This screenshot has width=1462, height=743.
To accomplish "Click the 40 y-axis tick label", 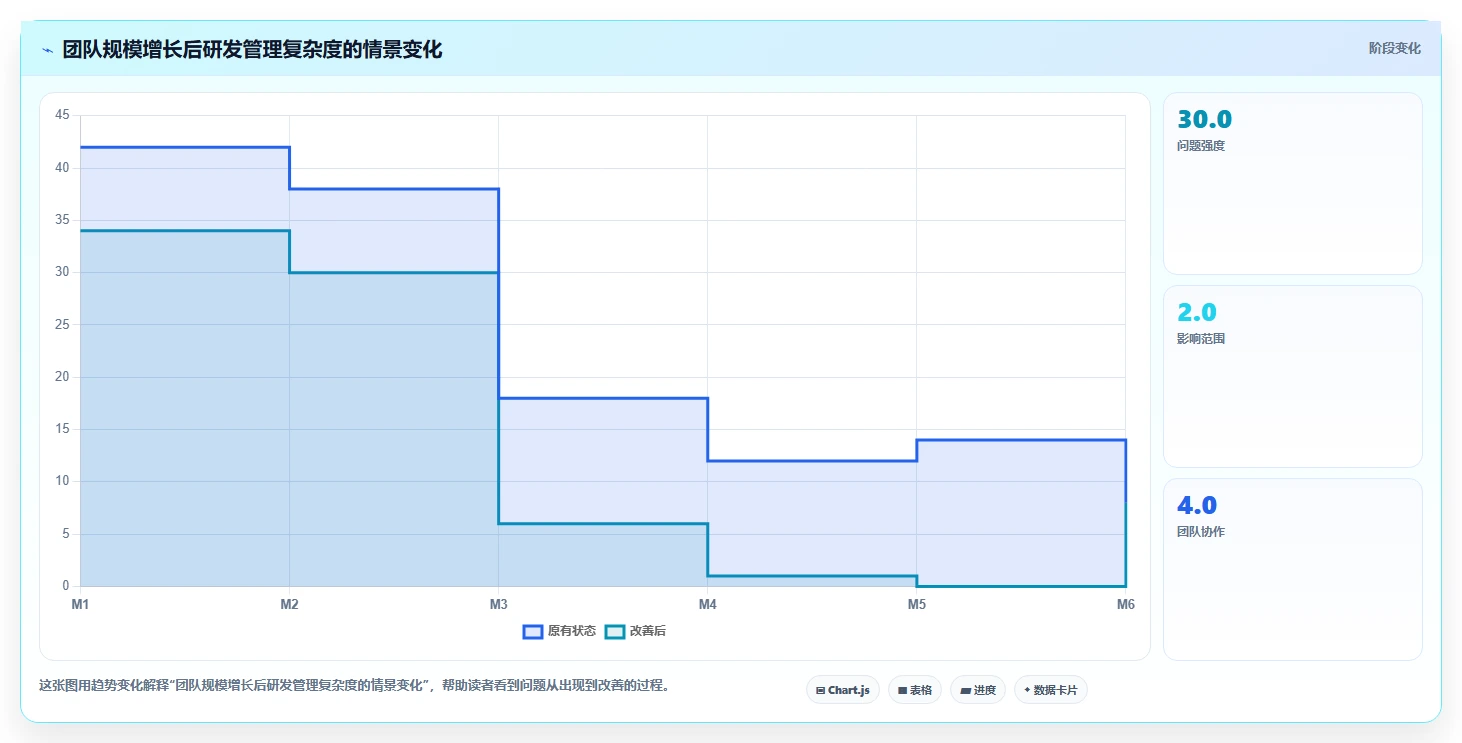I will click(62, 167).
